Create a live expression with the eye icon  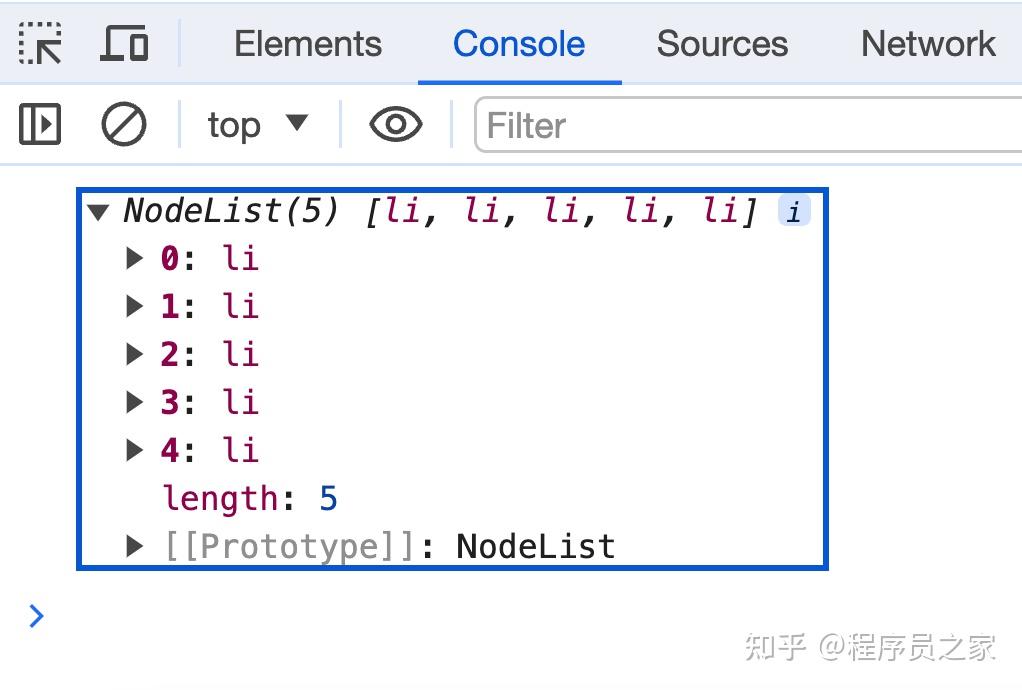(394, 125)
